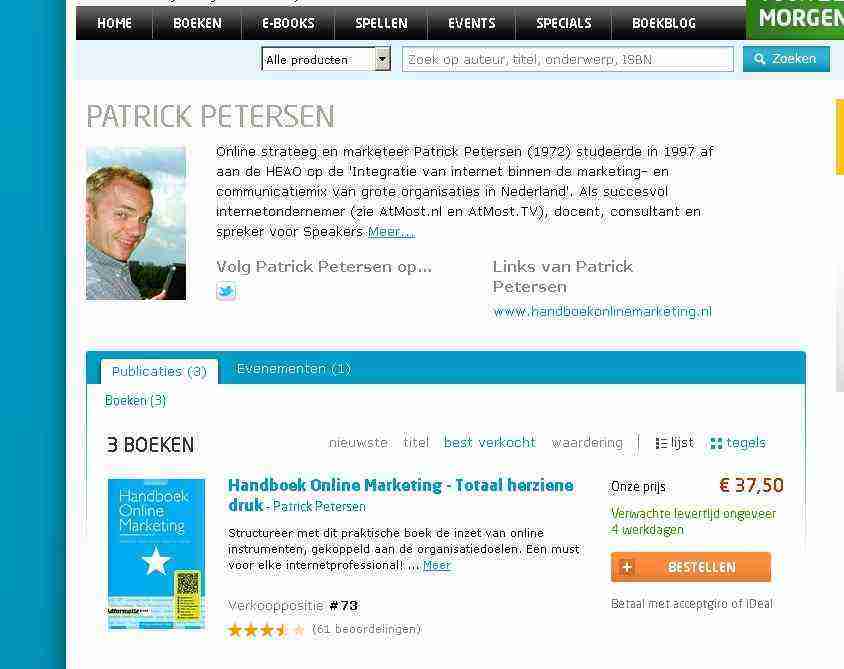
Task: Click the Zoeken search button
Action: pyautogui.click(x=786, y=59)
